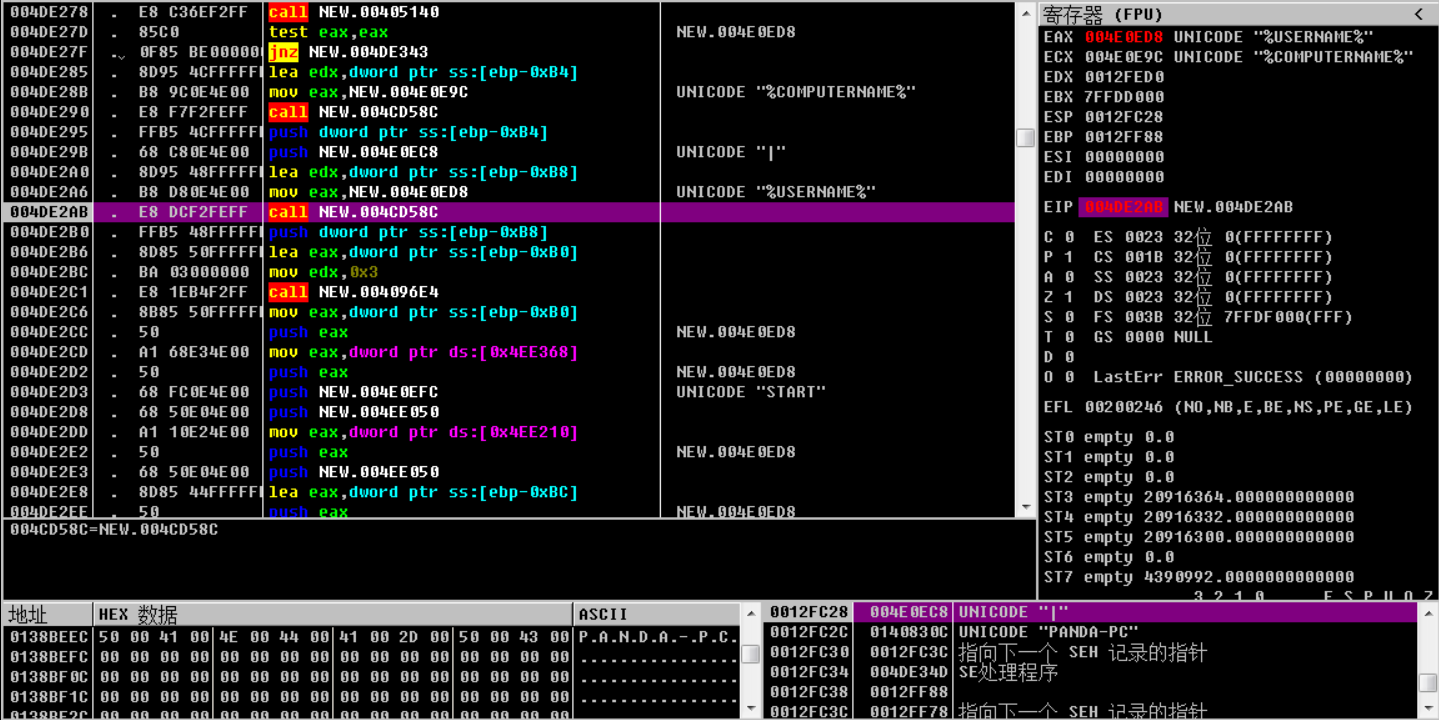Click the LastErr ERROR_SUCCESS entry

click(x=1253, y=377)
